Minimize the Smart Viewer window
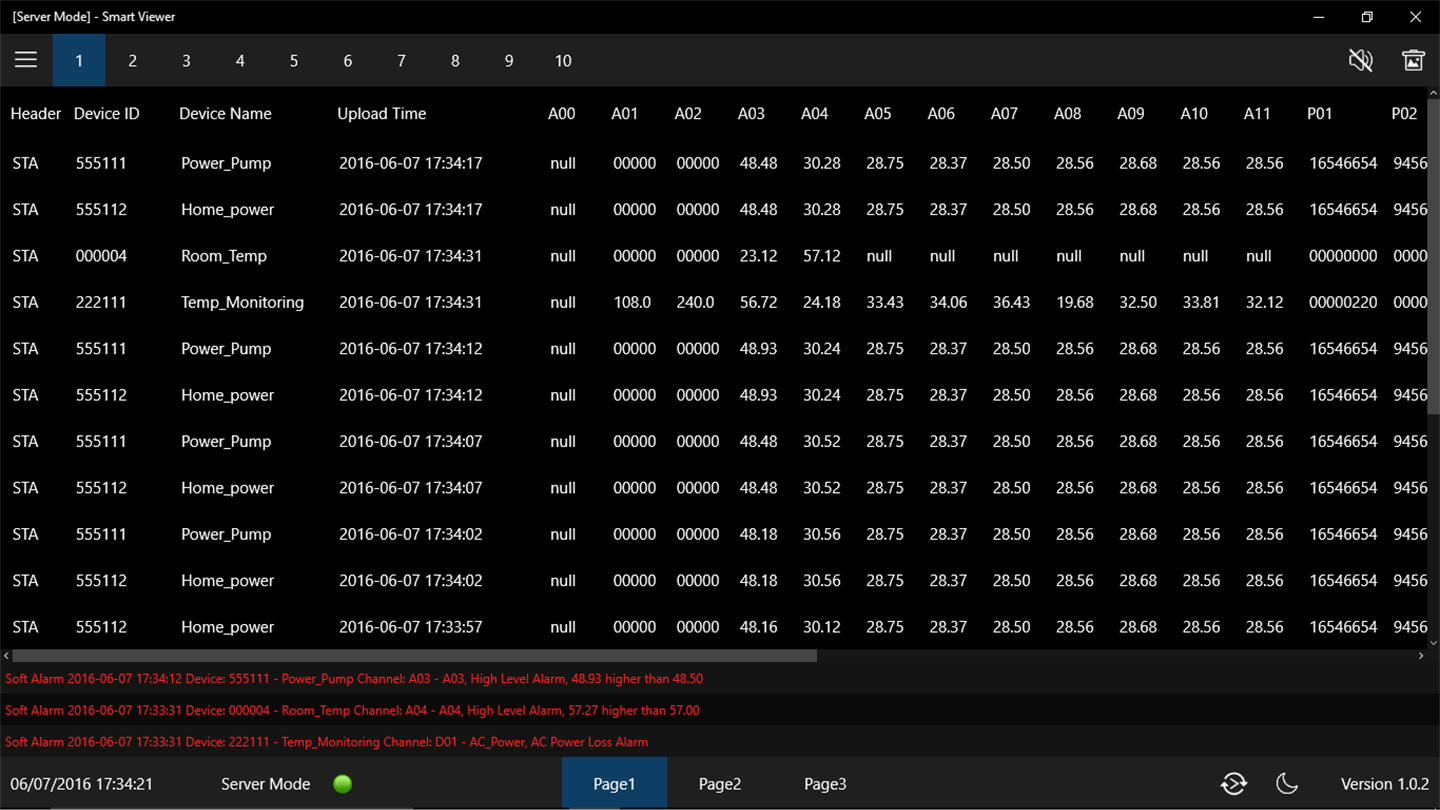This screenshot has height=810, width=1440. pos(1320,17)
